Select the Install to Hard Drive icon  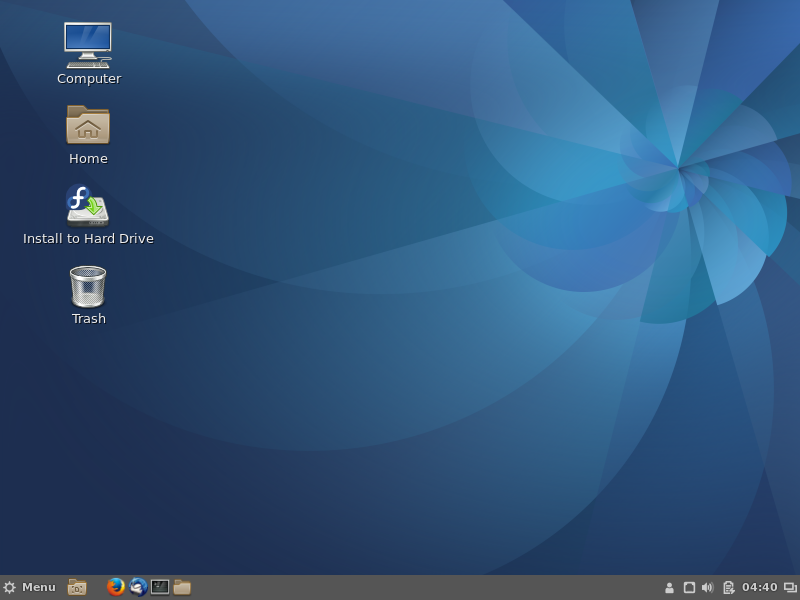click(x=88, y=205)
